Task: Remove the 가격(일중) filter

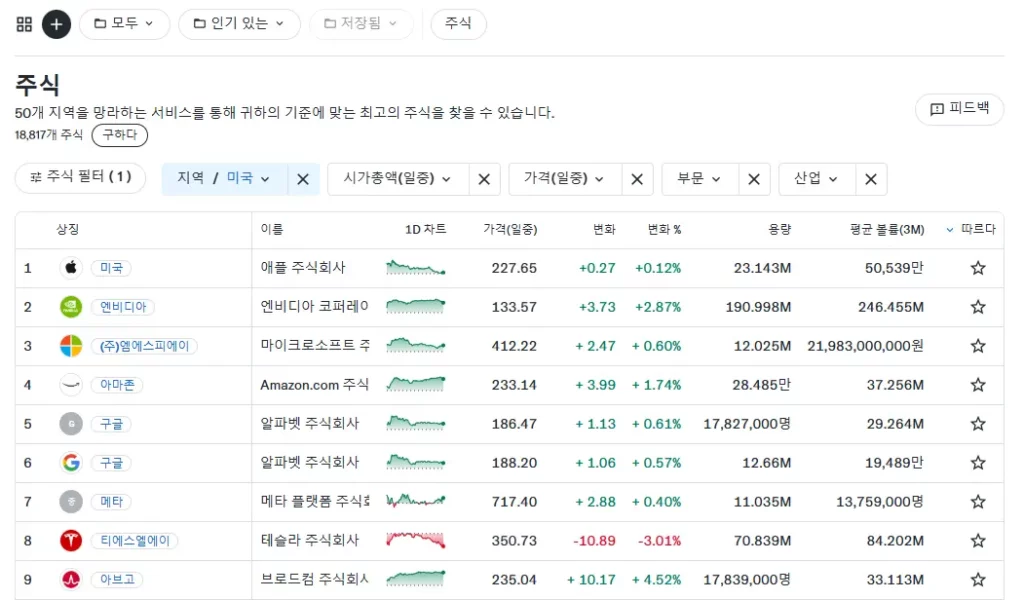Action: click(637, 179)
